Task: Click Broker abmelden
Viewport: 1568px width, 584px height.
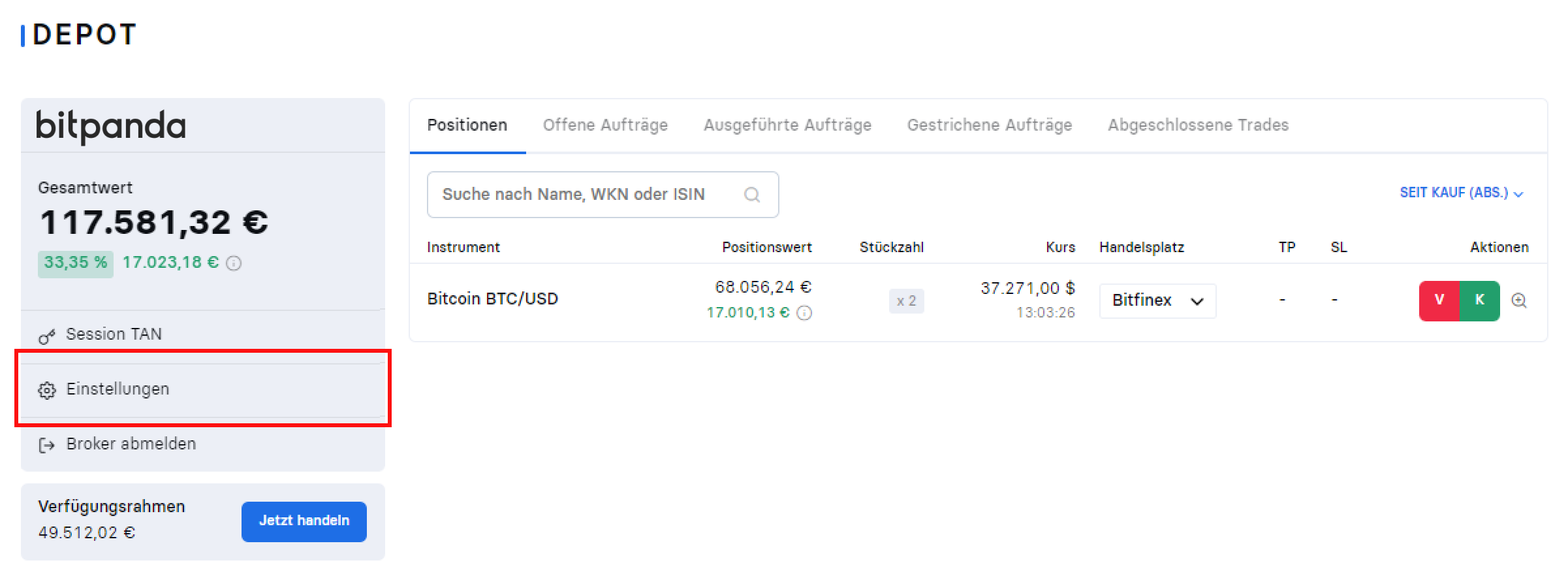Action: coord(203,444)
